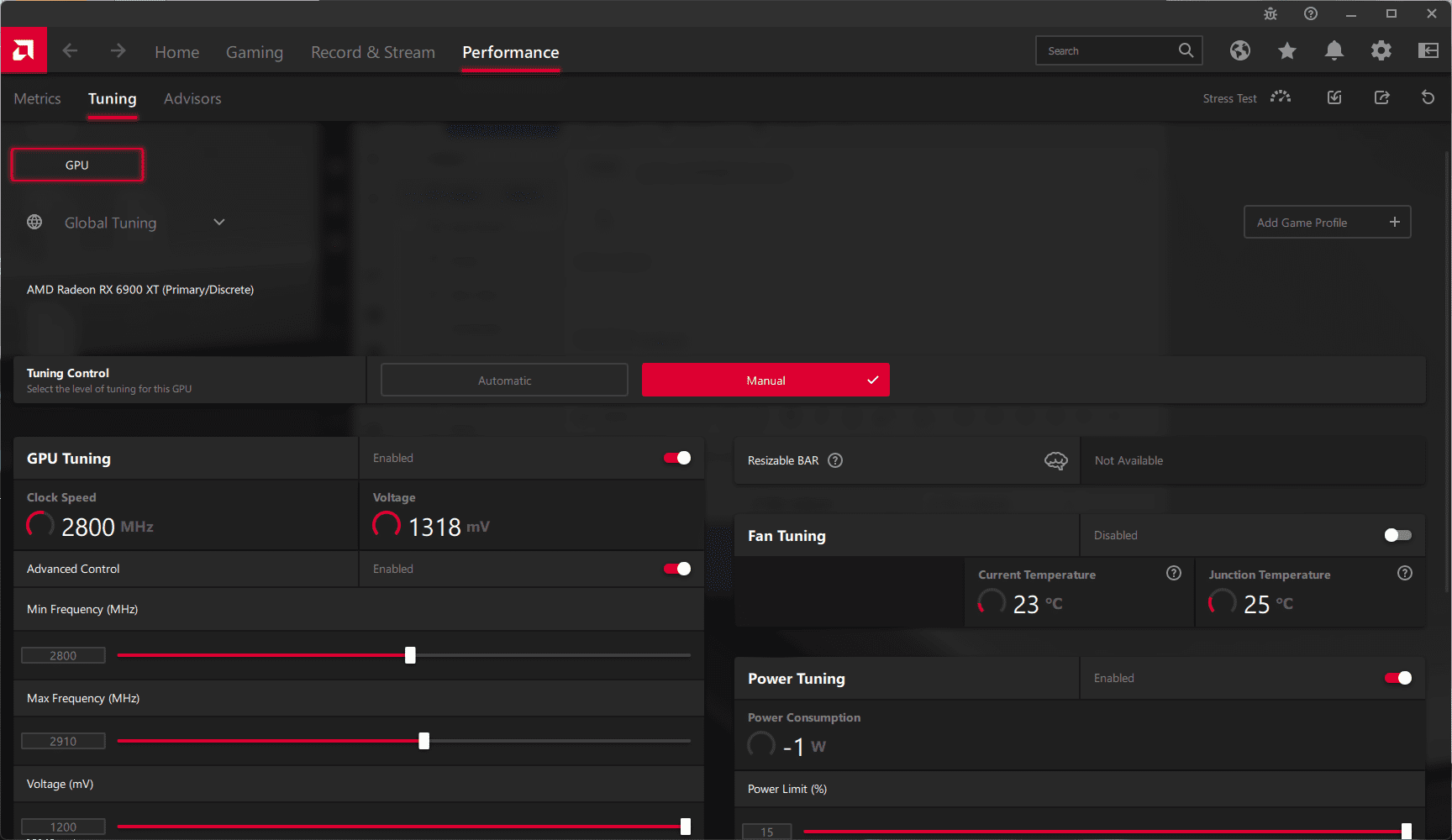
Task: Click the Current Temperature 23 °C reading
Action: click(1020, 603)
